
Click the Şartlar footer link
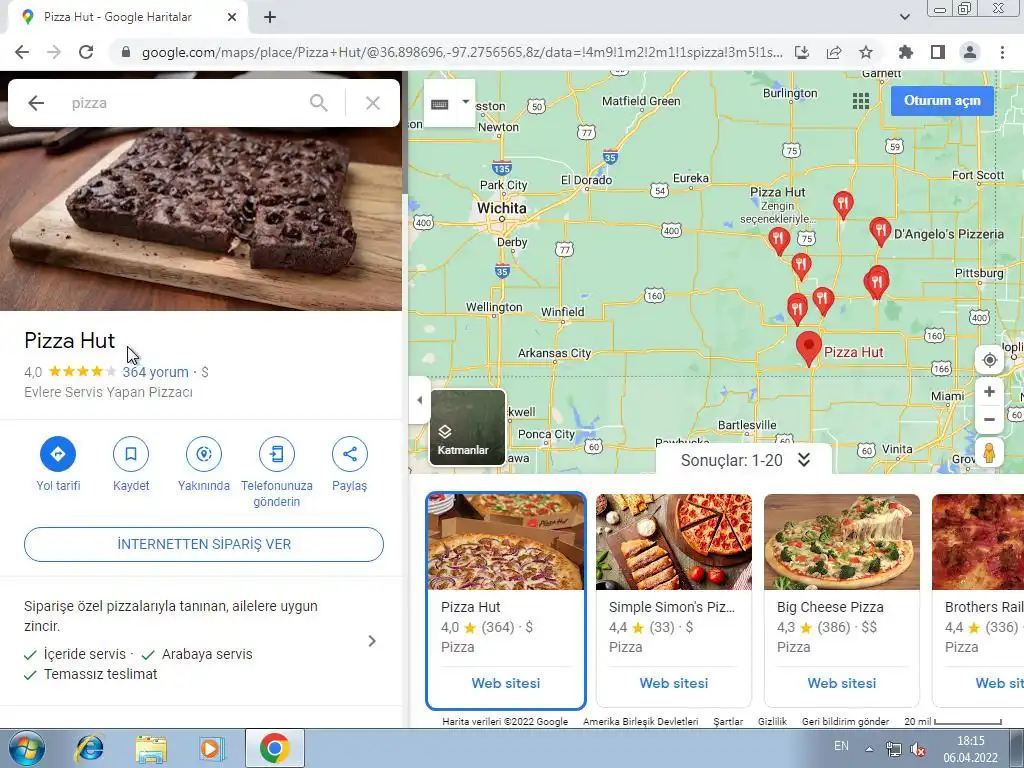[728, 721]
